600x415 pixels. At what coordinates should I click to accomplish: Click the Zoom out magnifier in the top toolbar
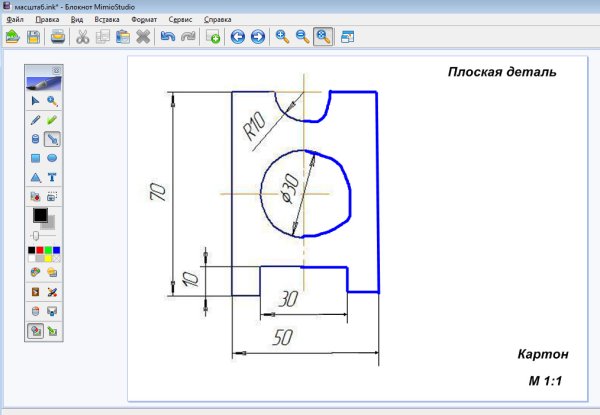click(x=302, y=37)
